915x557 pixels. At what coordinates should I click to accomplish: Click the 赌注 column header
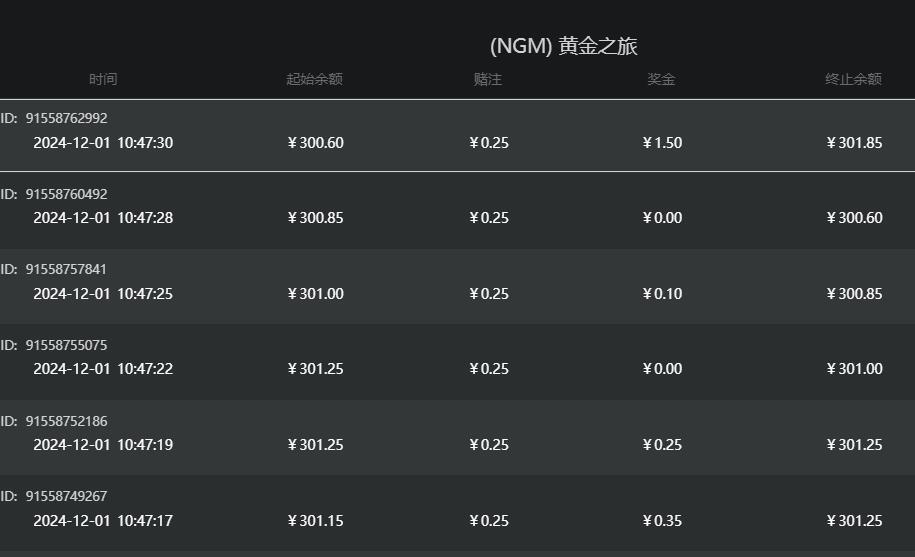point(488,79)
